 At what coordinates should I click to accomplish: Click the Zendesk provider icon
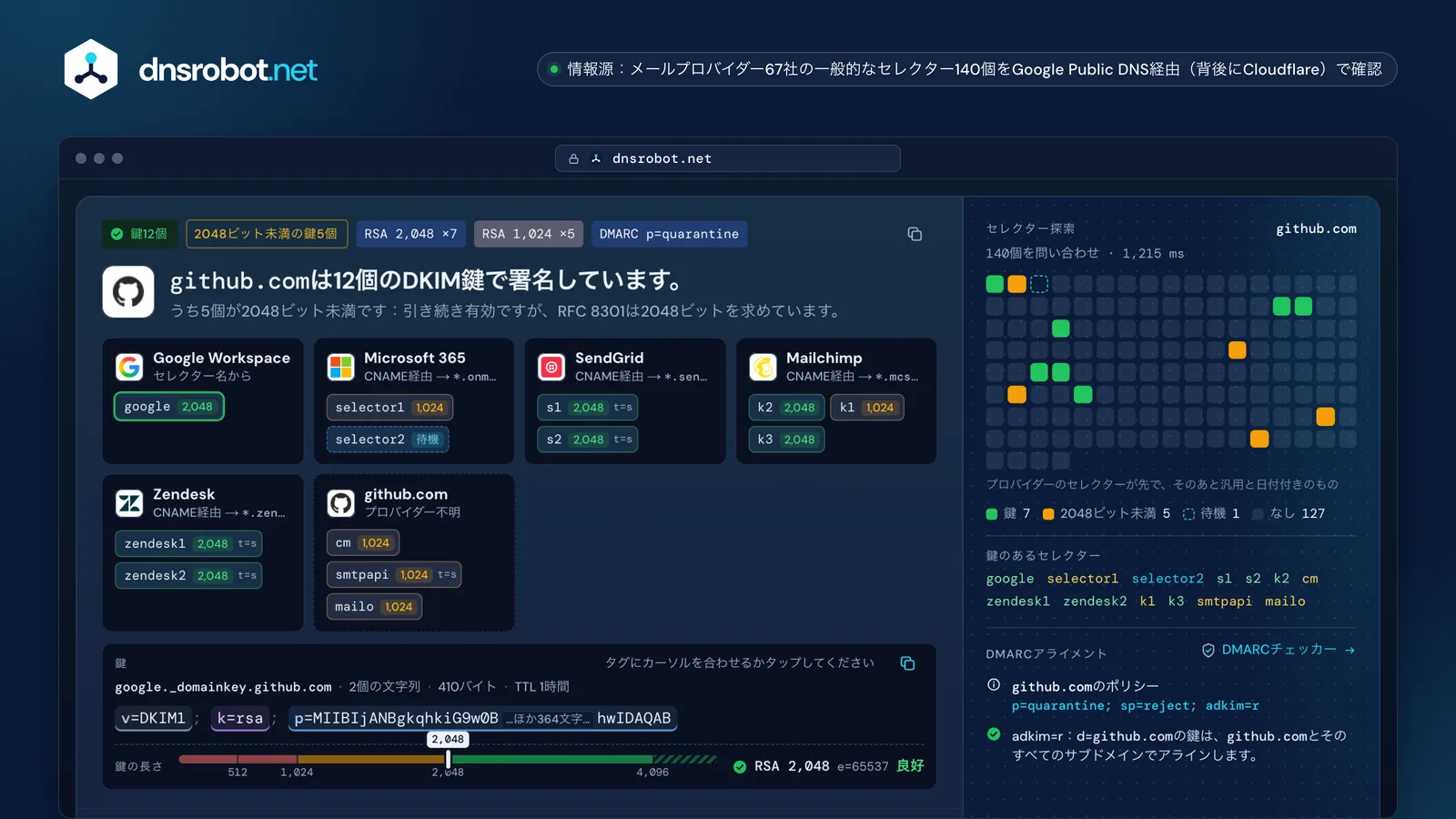[129, 503]
